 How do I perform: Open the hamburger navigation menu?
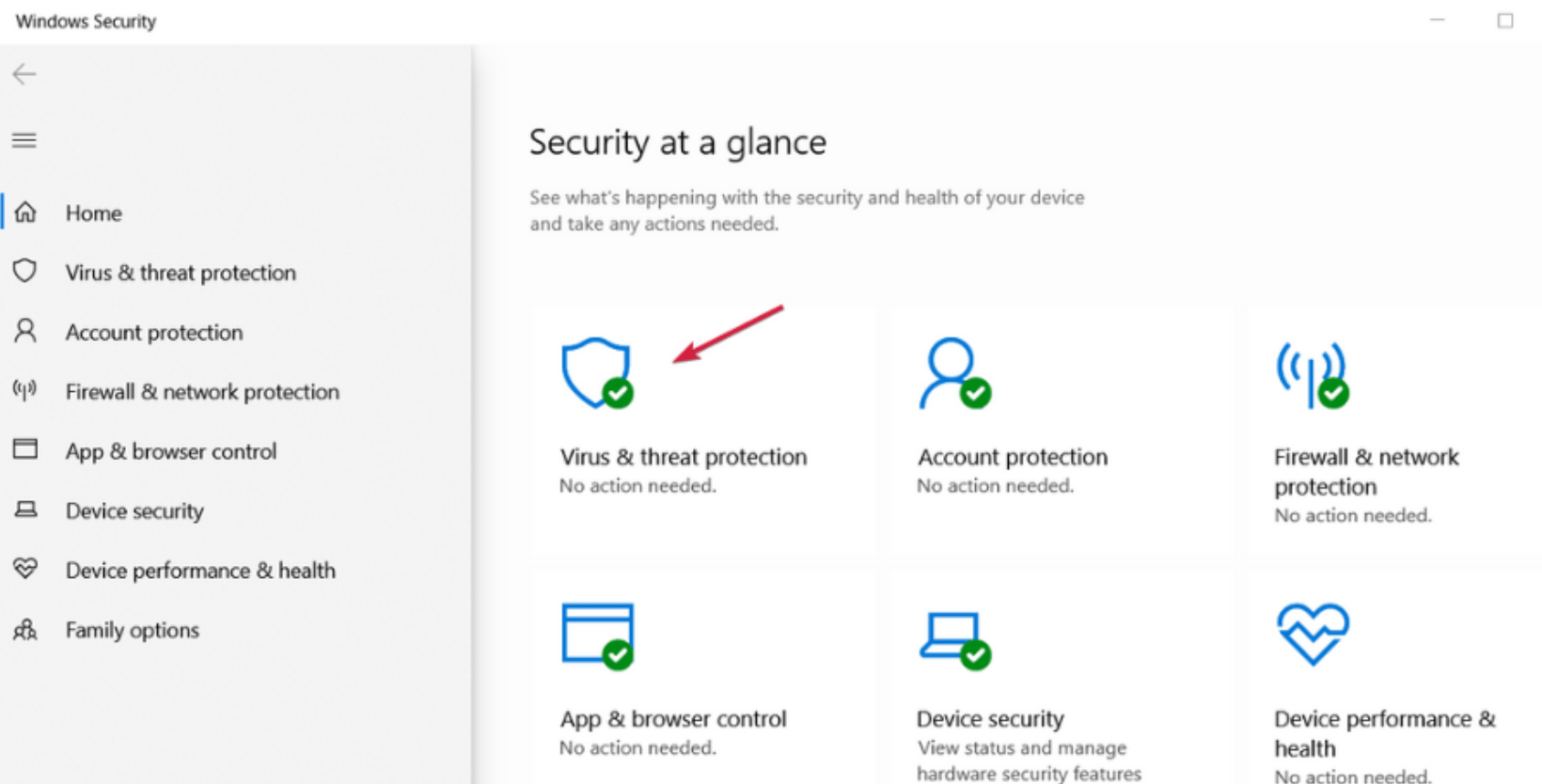24,140
